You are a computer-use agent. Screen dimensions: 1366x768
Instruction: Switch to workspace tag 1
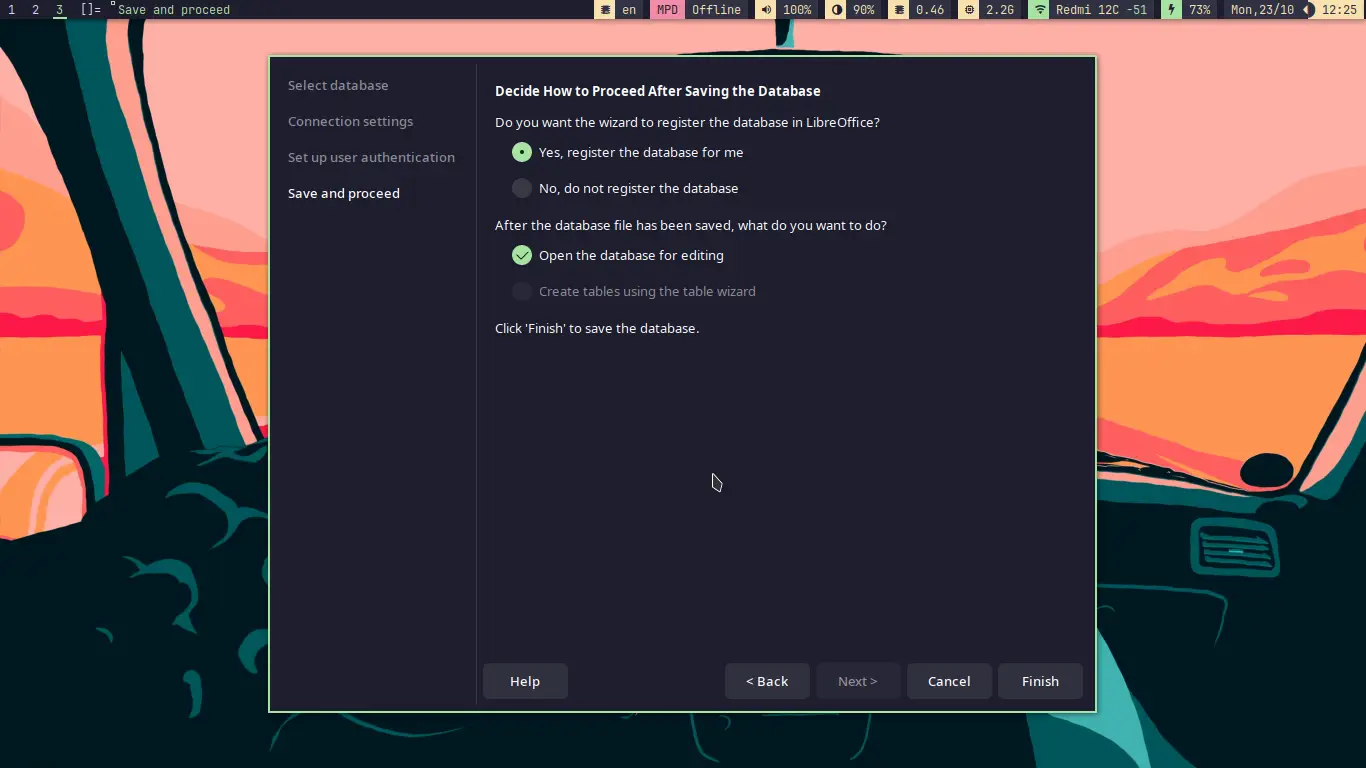tap(11, 10)
